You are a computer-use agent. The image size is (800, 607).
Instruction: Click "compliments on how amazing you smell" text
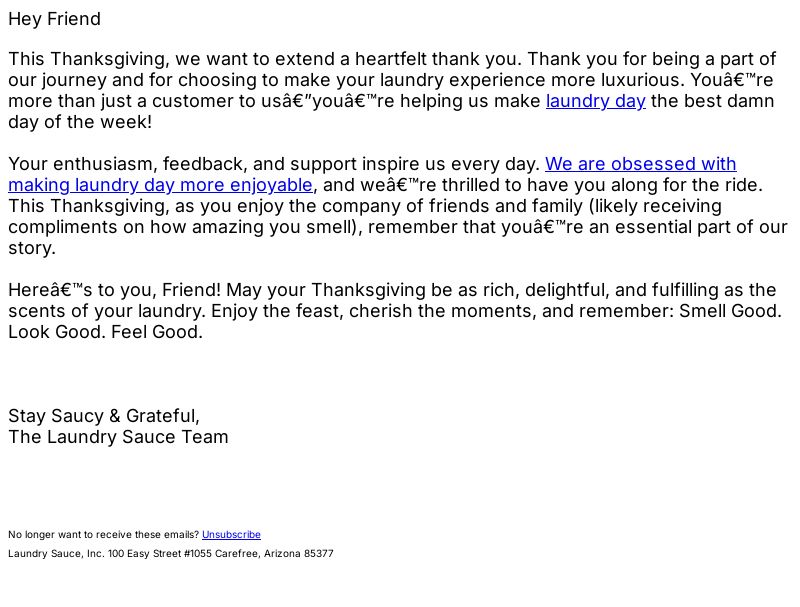tap(181, 227)
